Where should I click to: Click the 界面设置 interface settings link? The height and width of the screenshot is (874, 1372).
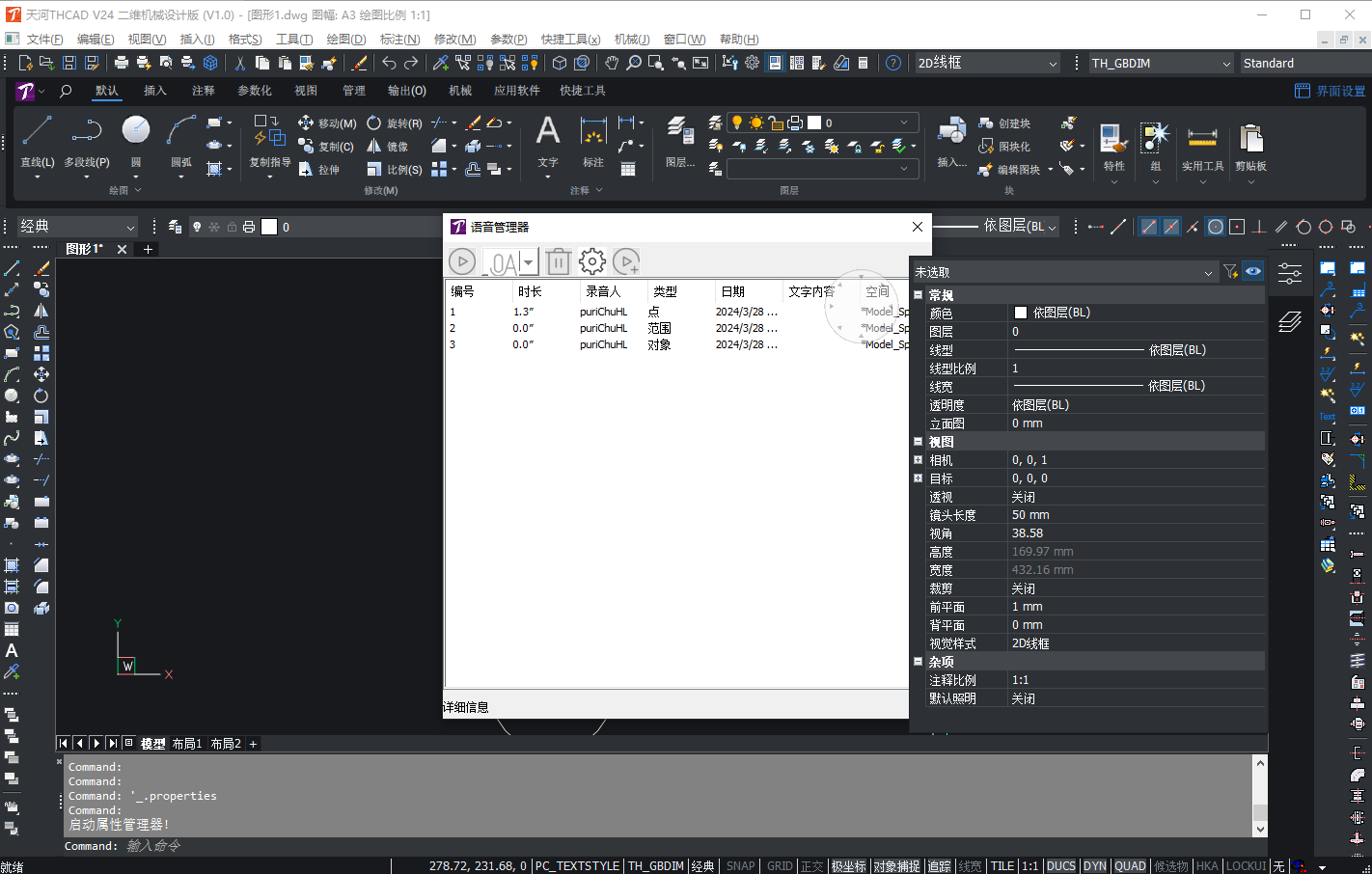[1331, 91]
